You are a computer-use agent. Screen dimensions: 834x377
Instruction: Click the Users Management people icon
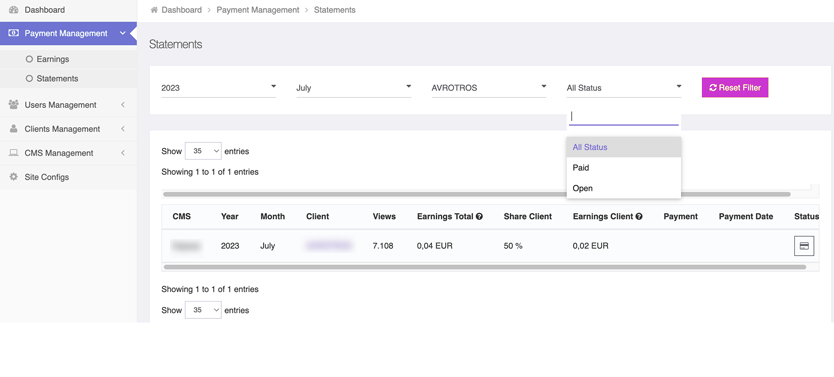coord(13,105)
